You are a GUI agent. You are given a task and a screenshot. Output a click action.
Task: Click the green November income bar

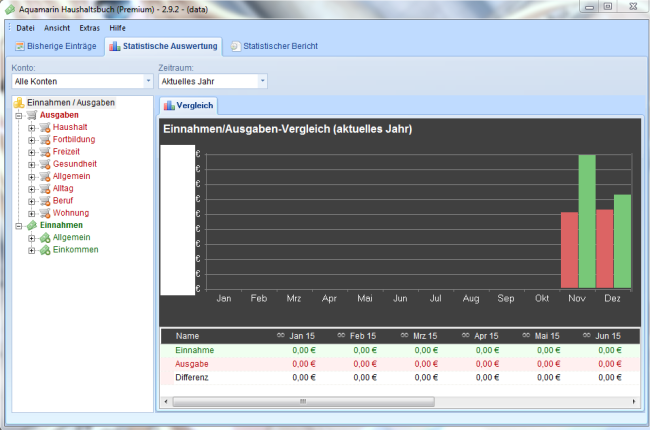[587, 221]
